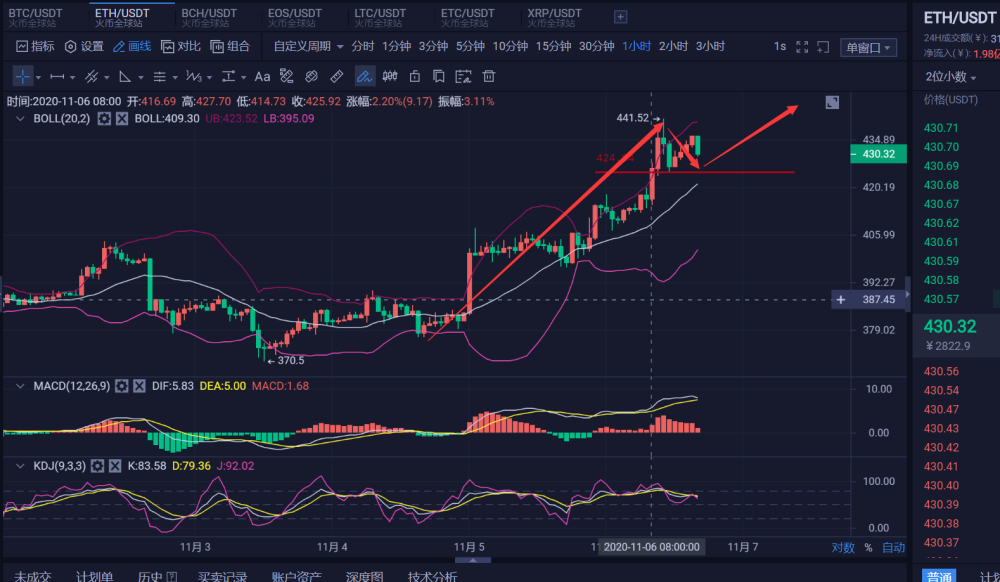
Task: Select the triangle shape drawing tool
Action: tap(126, 76)
